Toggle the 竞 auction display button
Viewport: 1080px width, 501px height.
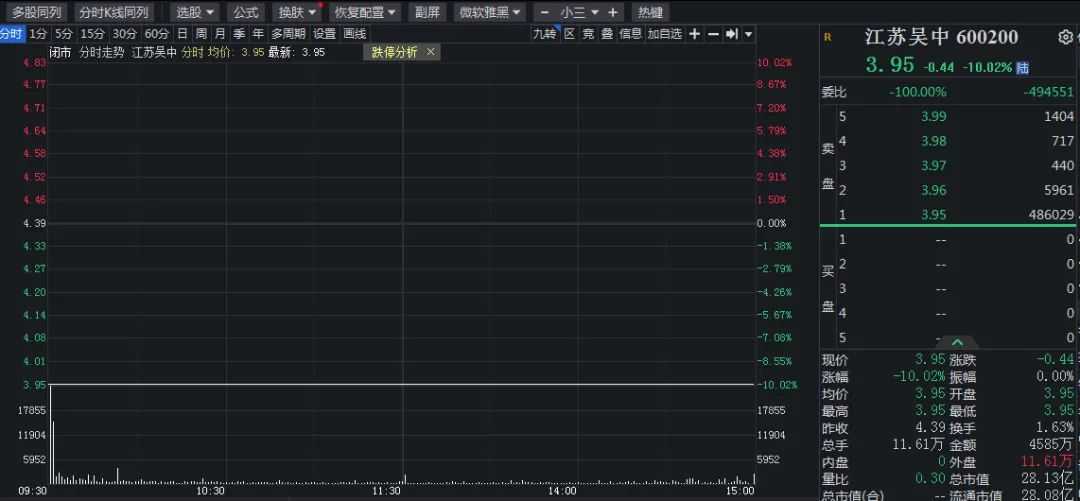click(x=588, y=34)
